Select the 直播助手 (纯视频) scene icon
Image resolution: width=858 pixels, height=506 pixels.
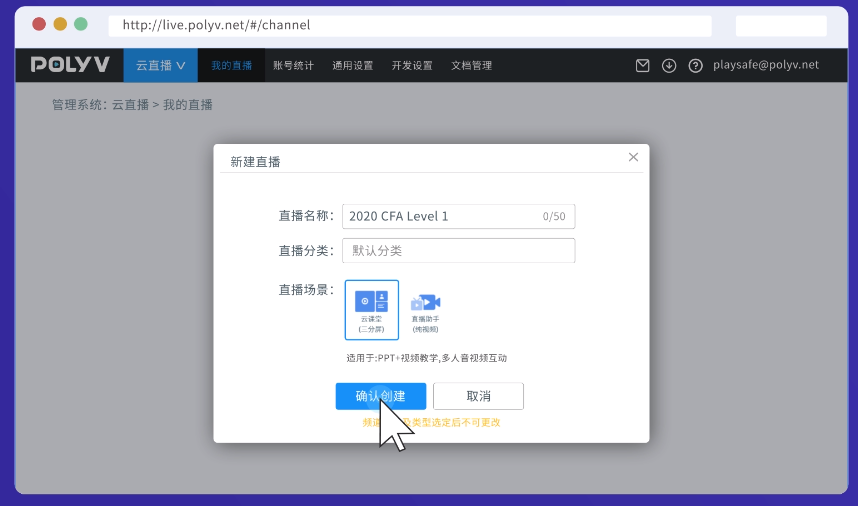tap(425, 311)
